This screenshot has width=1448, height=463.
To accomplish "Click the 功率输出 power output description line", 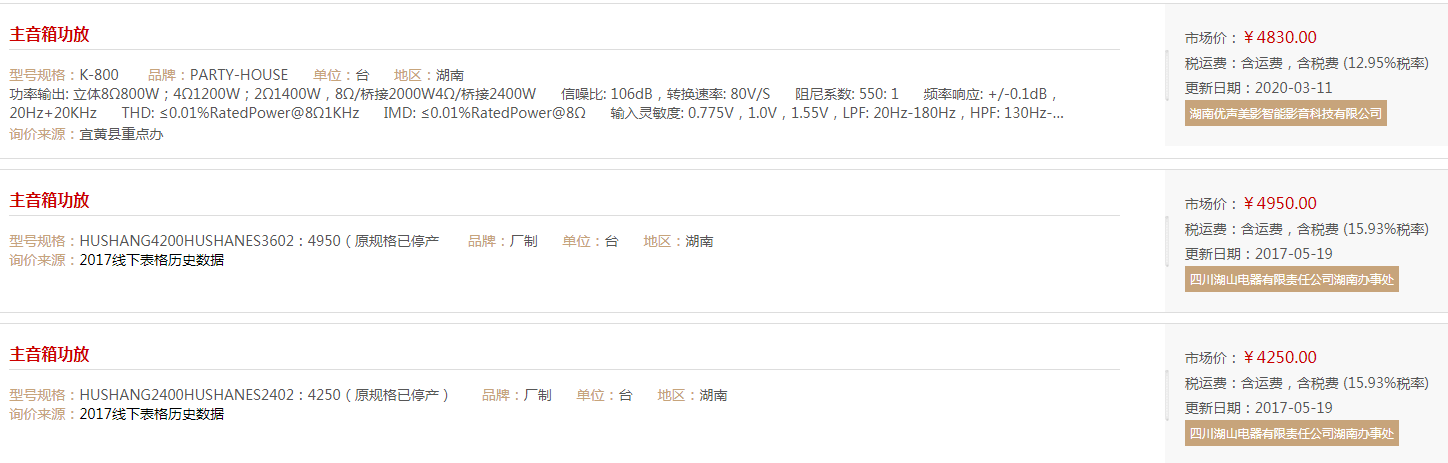I will 273,94.
